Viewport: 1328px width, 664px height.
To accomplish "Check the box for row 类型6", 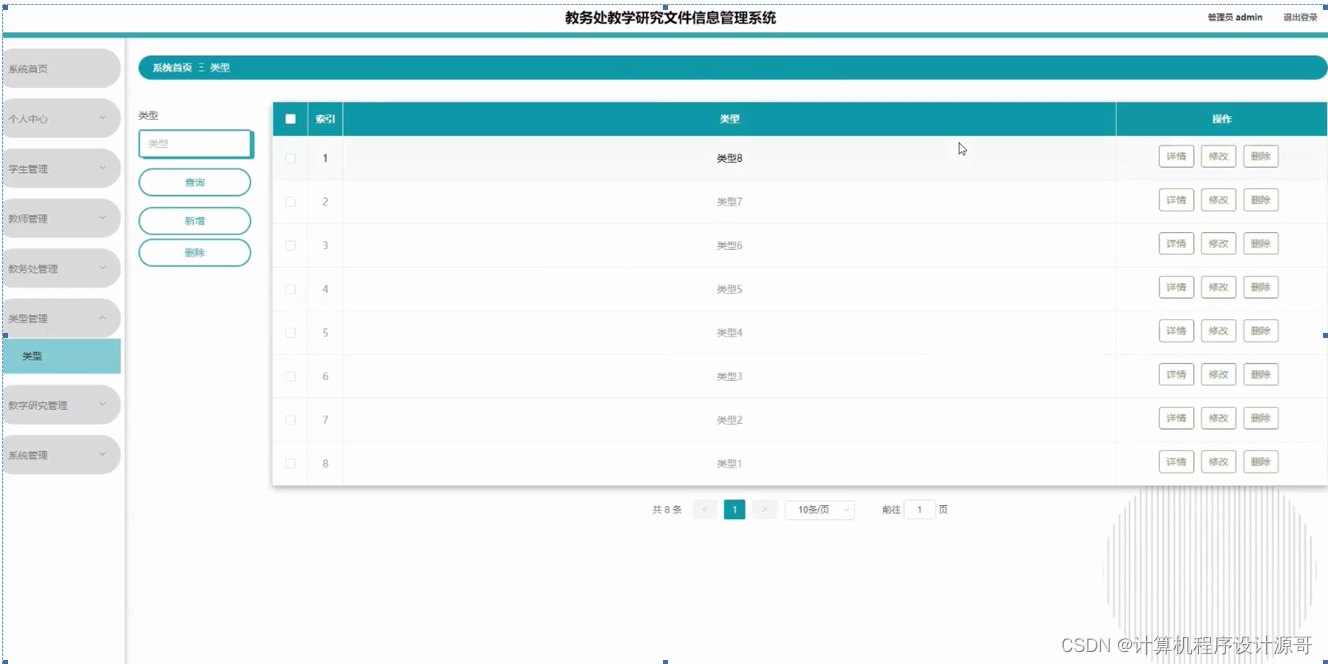I will [290, 245].
